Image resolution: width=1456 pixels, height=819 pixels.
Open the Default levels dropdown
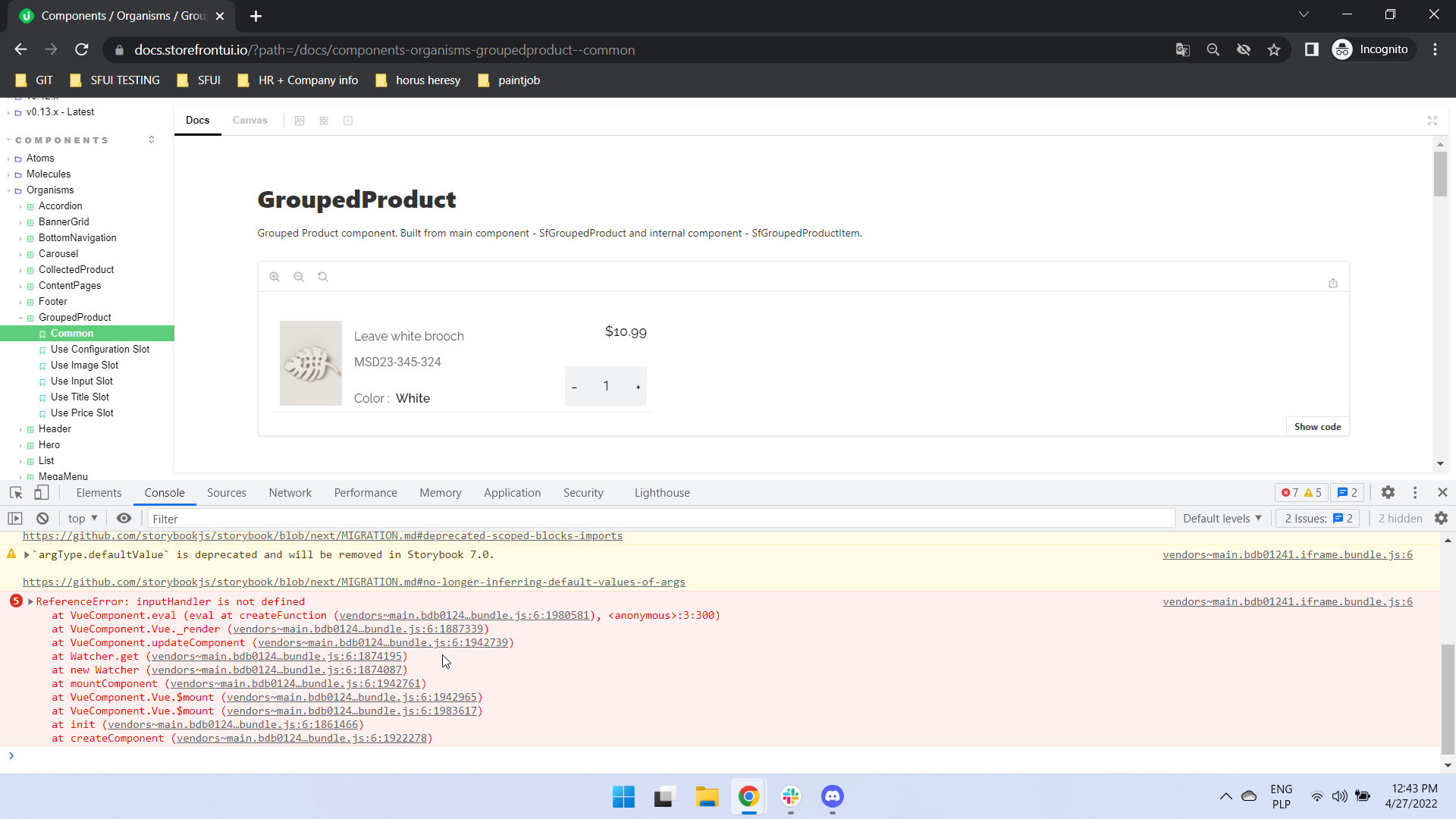coord(1222,518)
